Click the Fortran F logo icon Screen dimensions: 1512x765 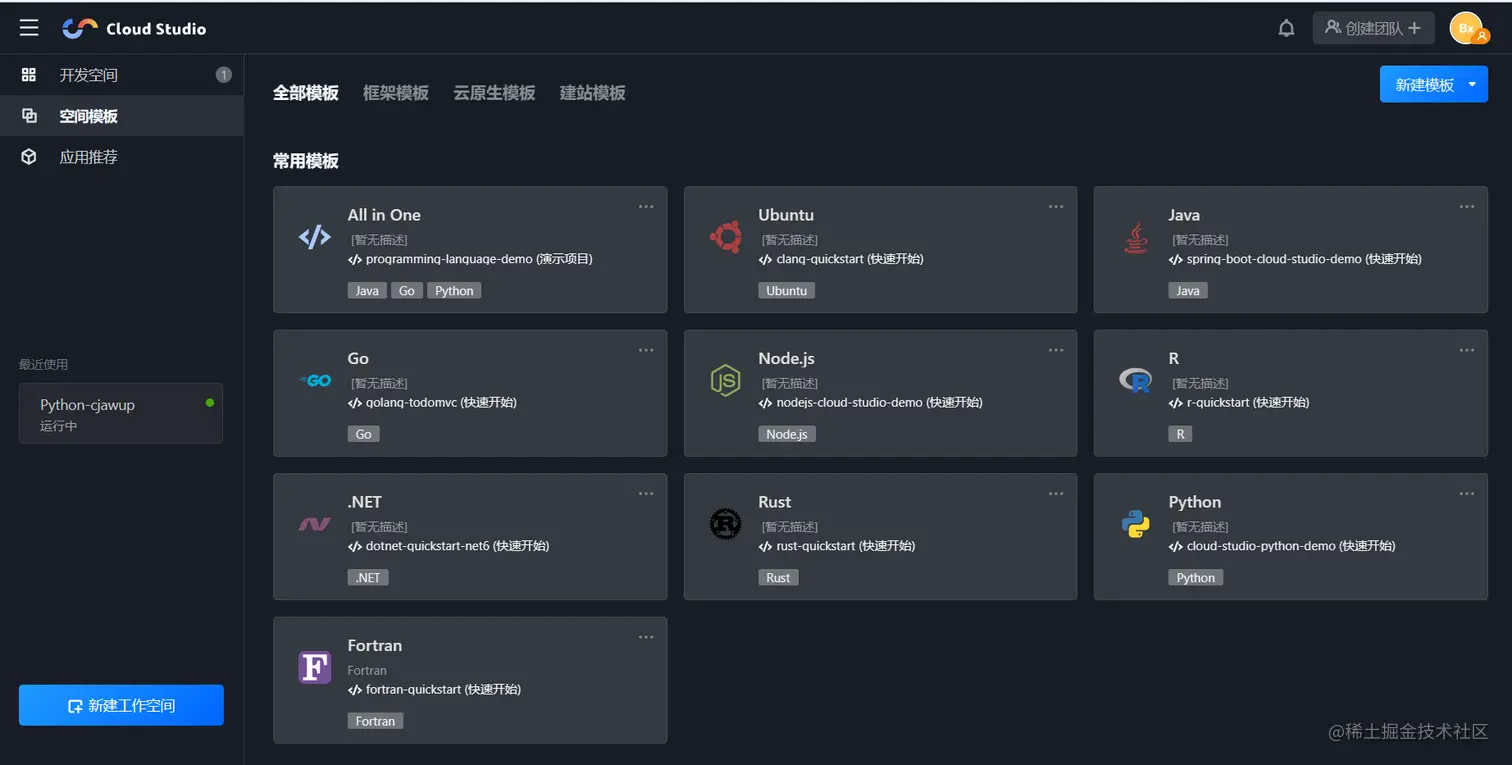(314, 667)
